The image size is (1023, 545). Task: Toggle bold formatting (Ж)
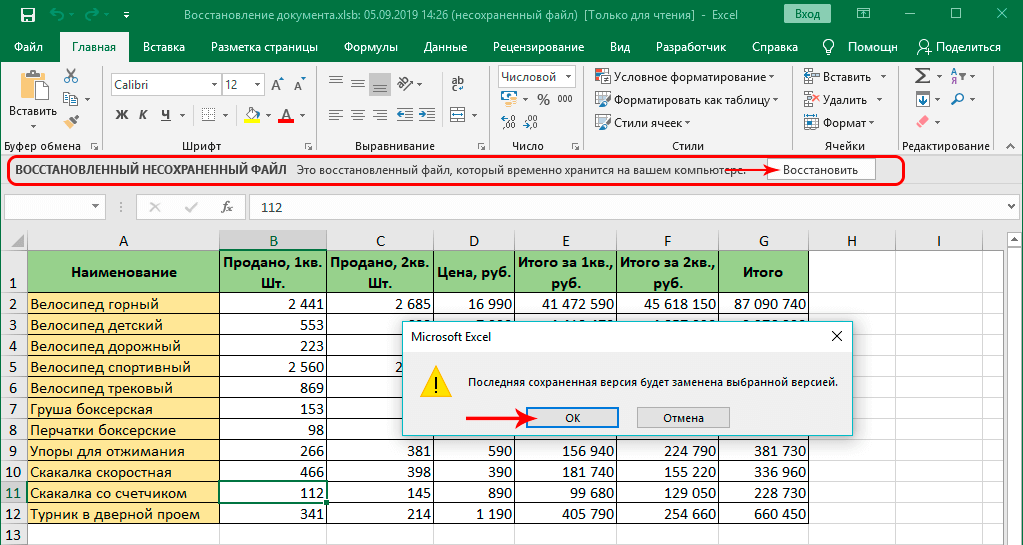[122, 114]
